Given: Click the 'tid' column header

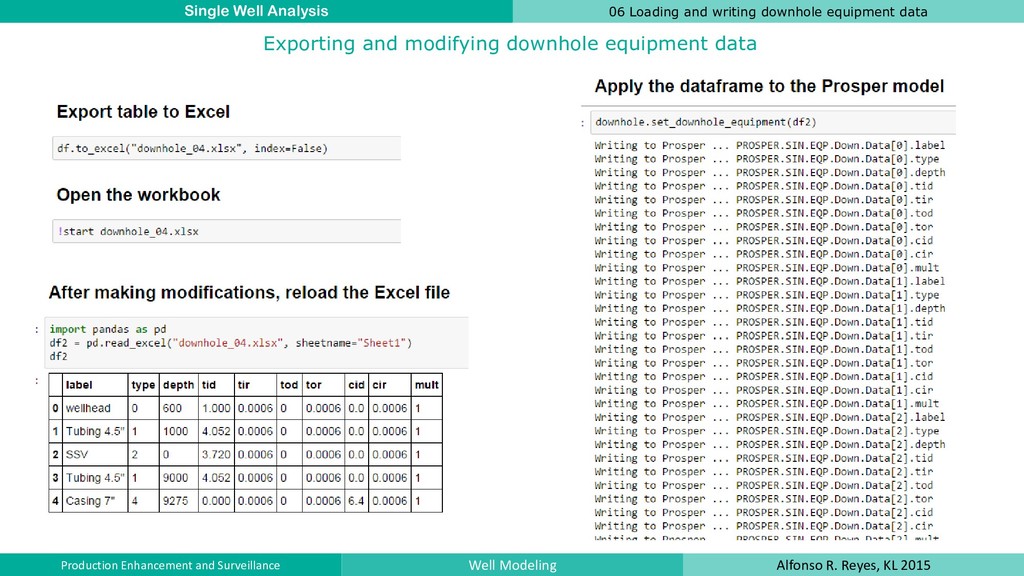Looking at the screenshot, I should [x=216, y=385].
